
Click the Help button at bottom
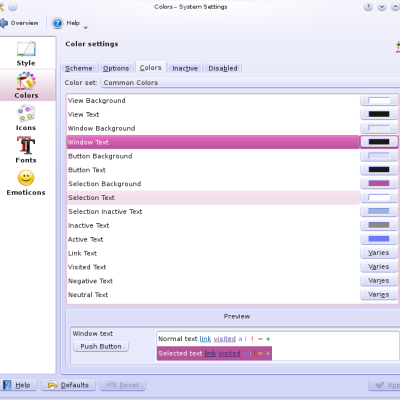coord(19,385)
